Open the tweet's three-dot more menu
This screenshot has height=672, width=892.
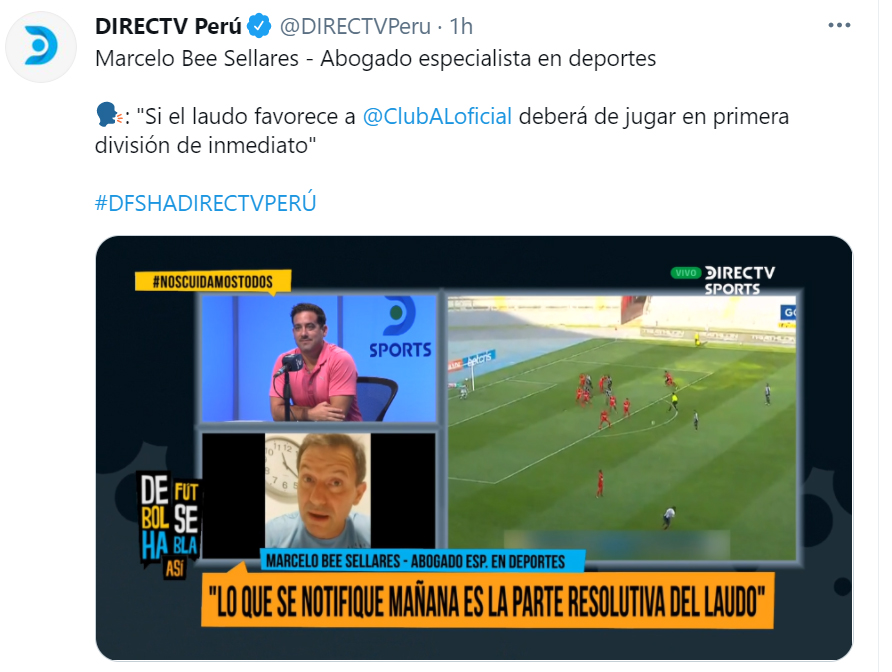(x=839, y=26)
